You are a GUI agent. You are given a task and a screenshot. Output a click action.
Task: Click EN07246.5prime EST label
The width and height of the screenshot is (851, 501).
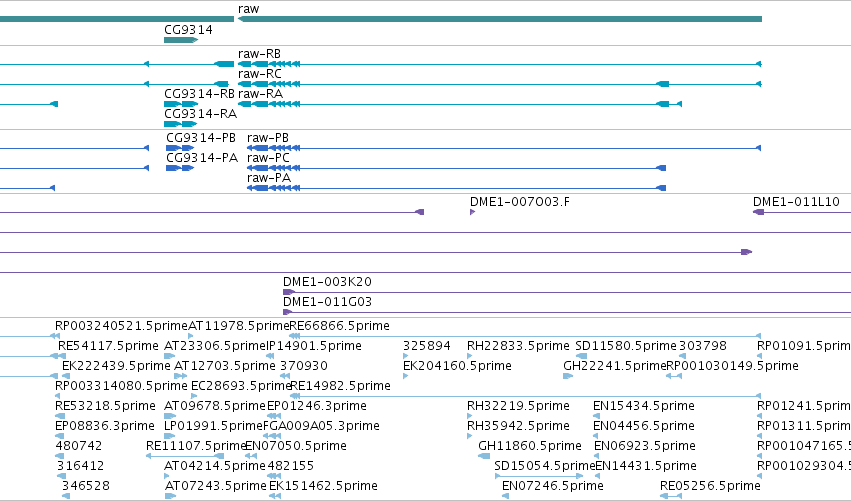552,486
